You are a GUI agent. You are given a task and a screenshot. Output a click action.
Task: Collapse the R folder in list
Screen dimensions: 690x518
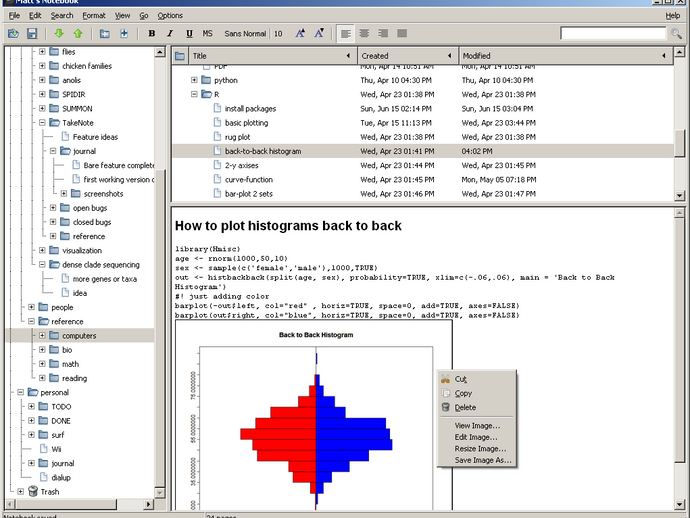[194, 94]
